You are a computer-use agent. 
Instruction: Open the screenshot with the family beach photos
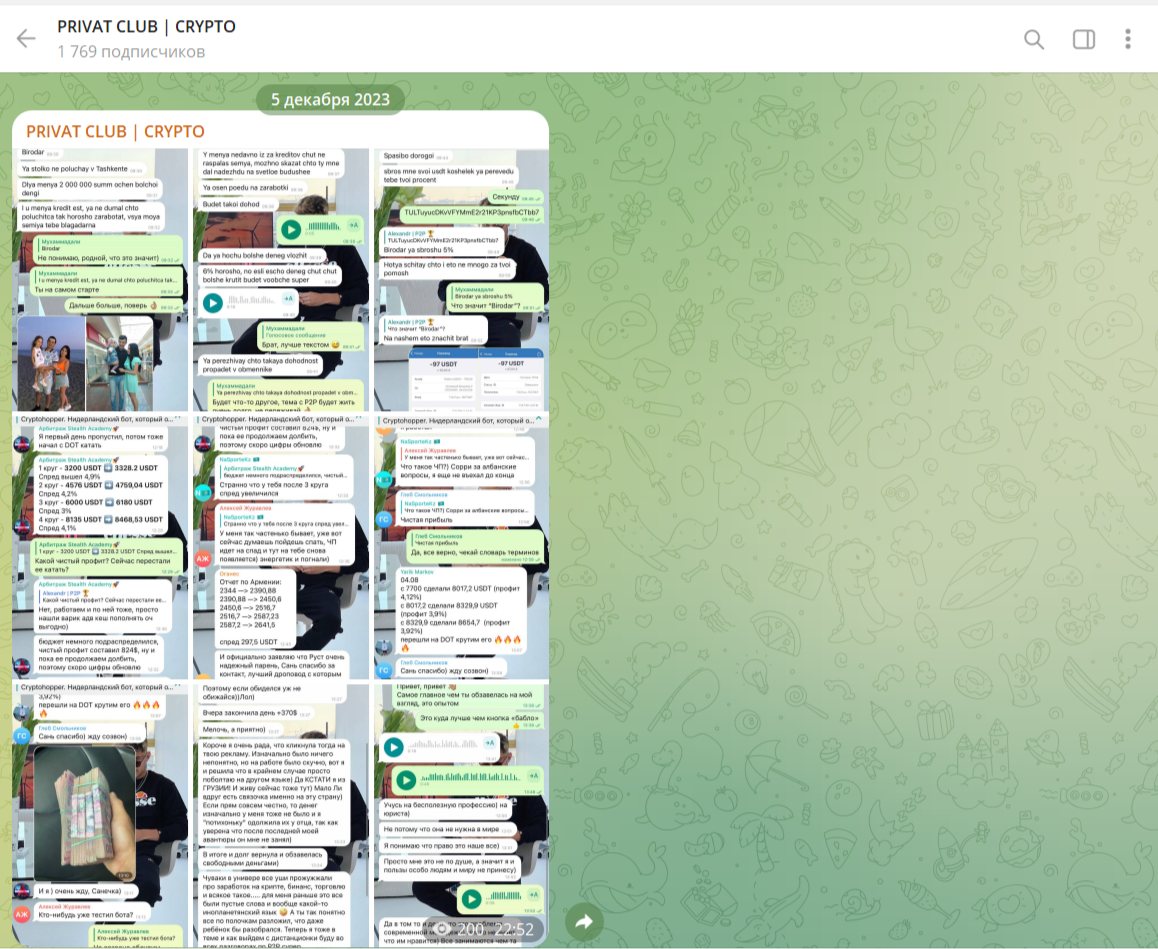100,280
